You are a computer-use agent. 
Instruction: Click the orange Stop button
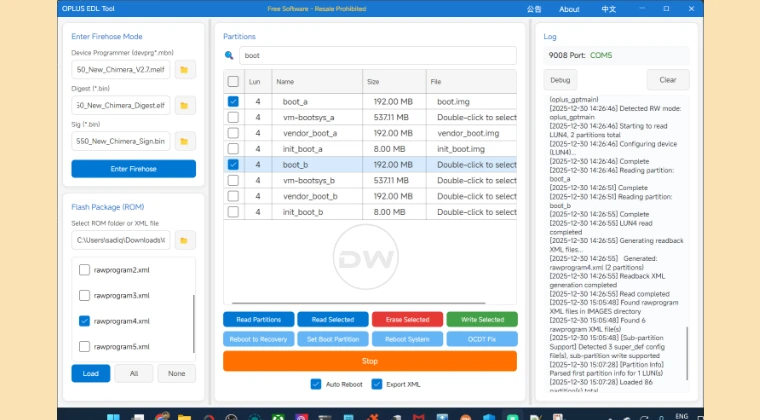[370, 361]
